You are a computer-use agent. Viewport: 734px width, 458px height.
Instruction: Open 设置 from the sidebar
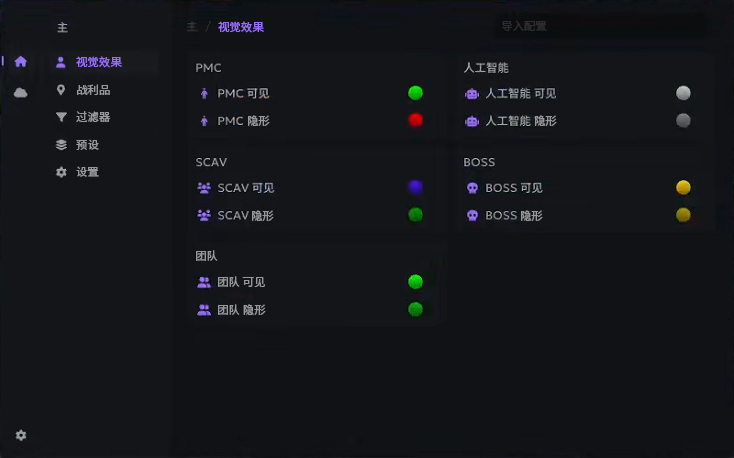[x=87, y=172]
